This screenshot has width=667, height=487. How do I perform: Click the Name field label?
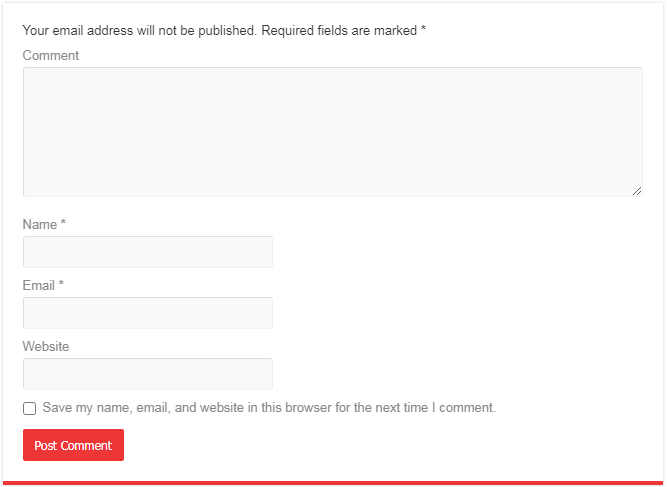pyautogui.click(x=40, y=224)
